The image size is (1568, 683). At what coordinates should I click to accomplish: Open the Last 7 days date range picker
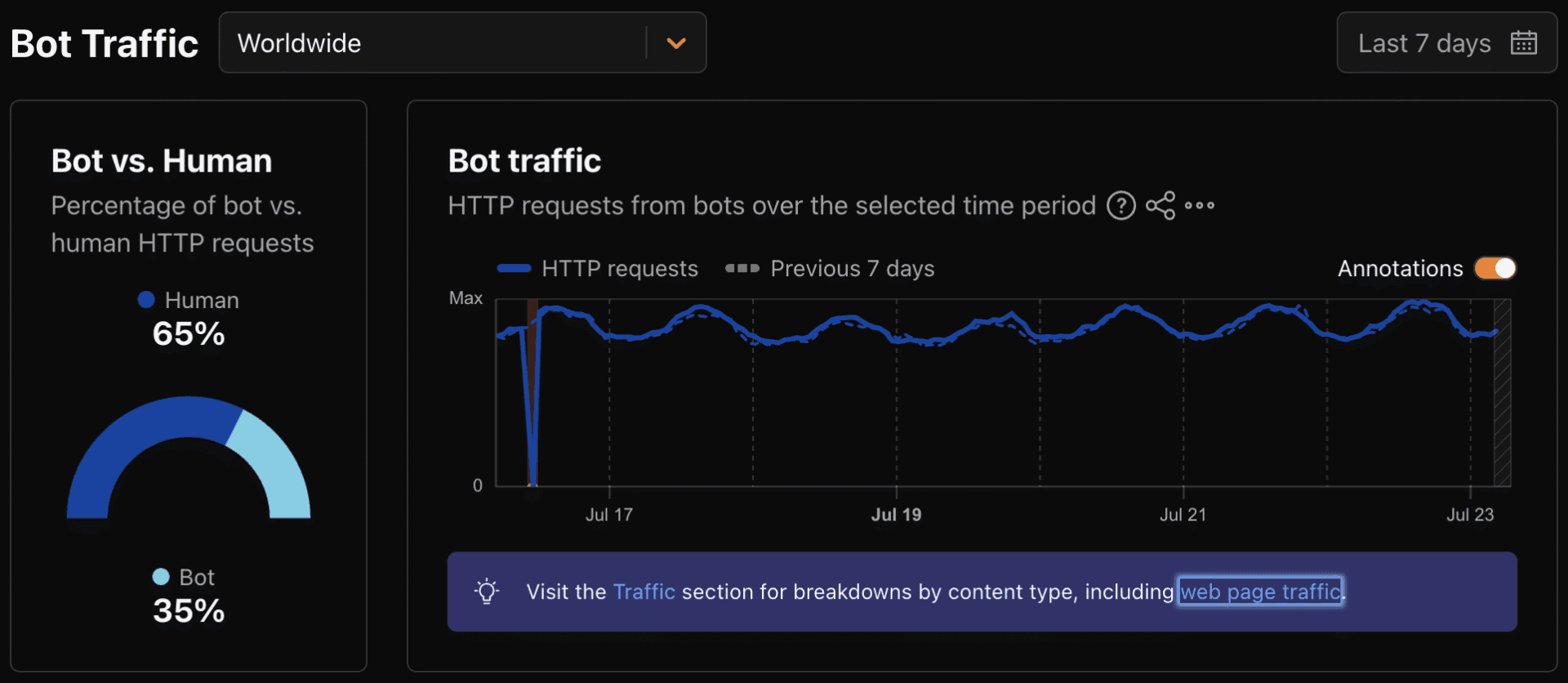pos(1447,42)
